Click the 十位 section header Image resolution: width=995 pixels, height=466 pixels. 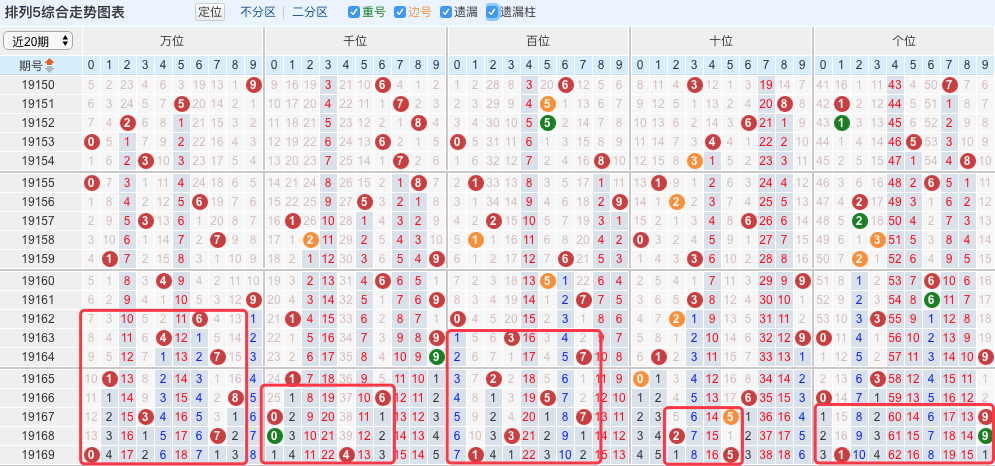[x=721, y=41]
